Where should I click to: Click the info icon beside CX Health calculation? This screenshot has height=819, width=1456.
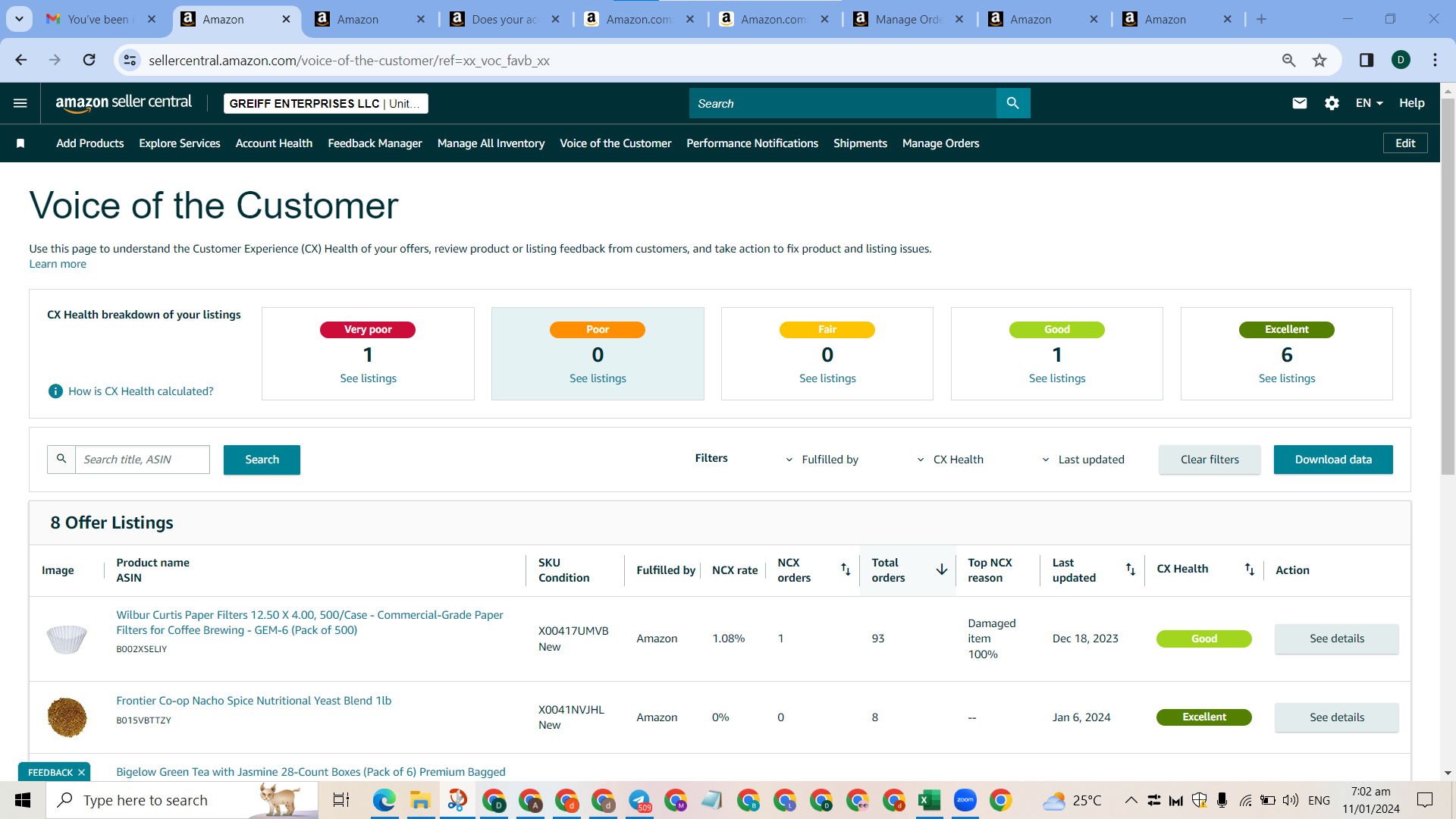55,391
